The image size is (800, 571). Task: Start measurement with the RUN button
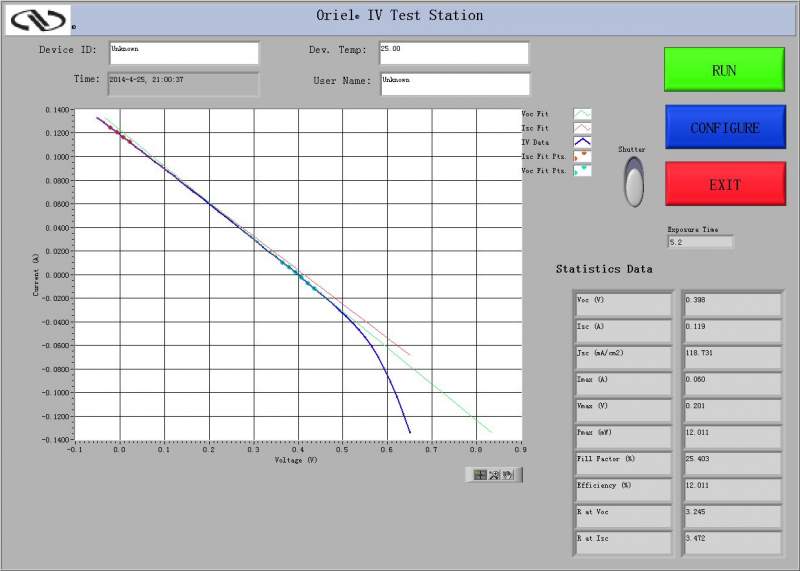tap(724, 70)
